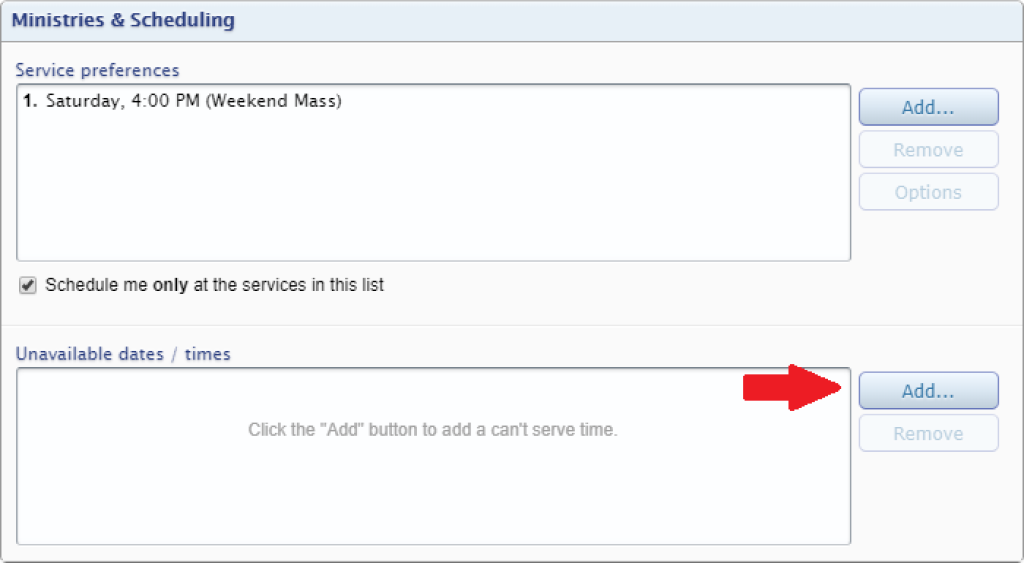Screen dimensions: 1024x563
Task: Click blank header bar right of the title
Action: [x=627, y=20]
